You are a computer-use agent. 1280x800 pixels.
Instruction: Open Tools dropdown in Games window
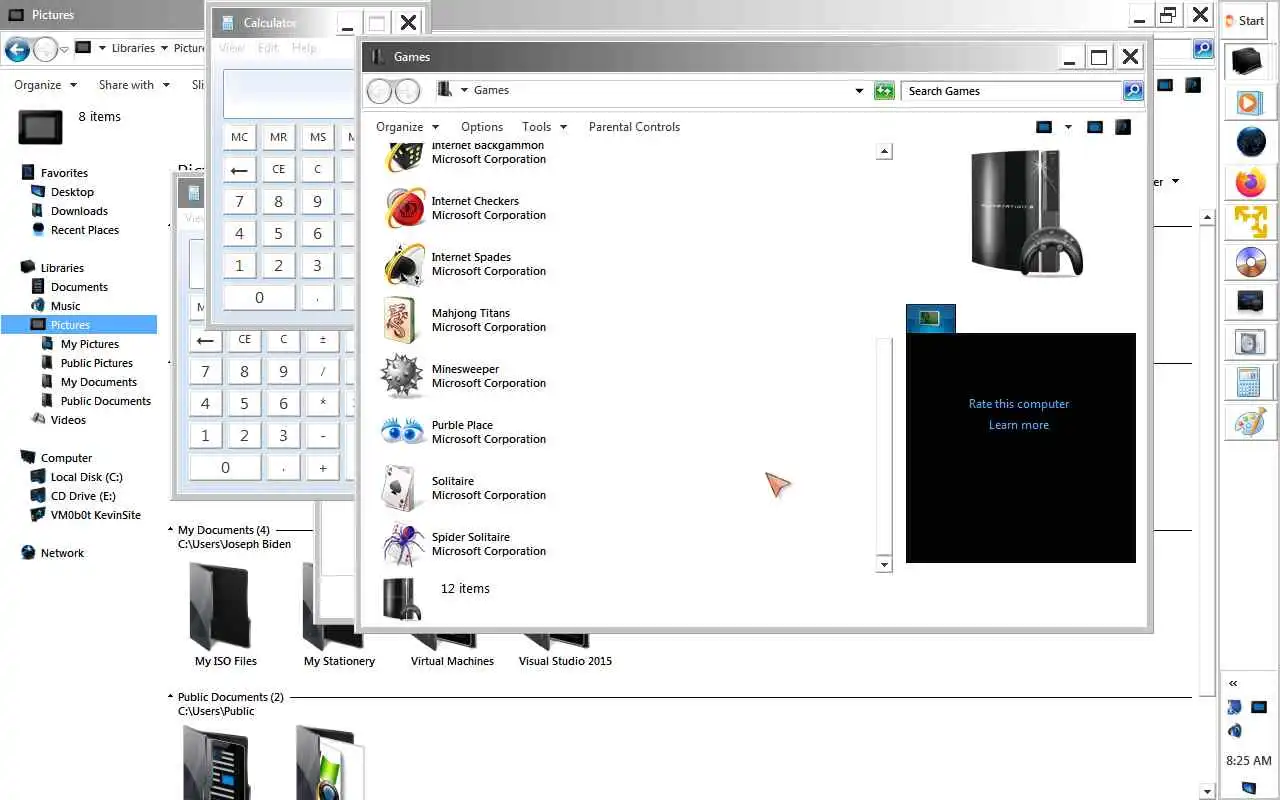tap(544, 127)
